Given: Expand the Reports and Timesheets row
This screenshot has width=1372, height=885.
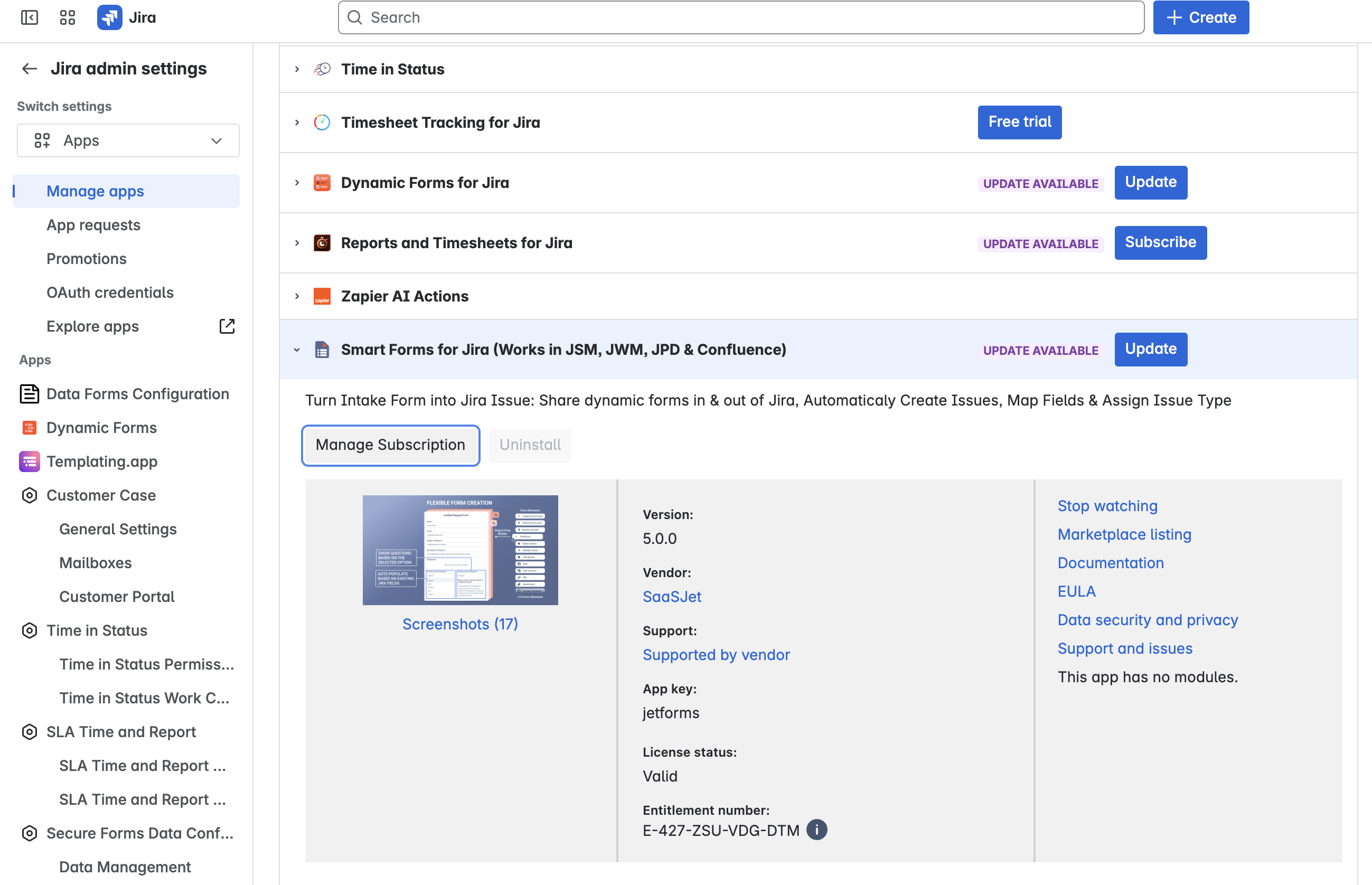Looking at the screenshot, I should 297,243.
